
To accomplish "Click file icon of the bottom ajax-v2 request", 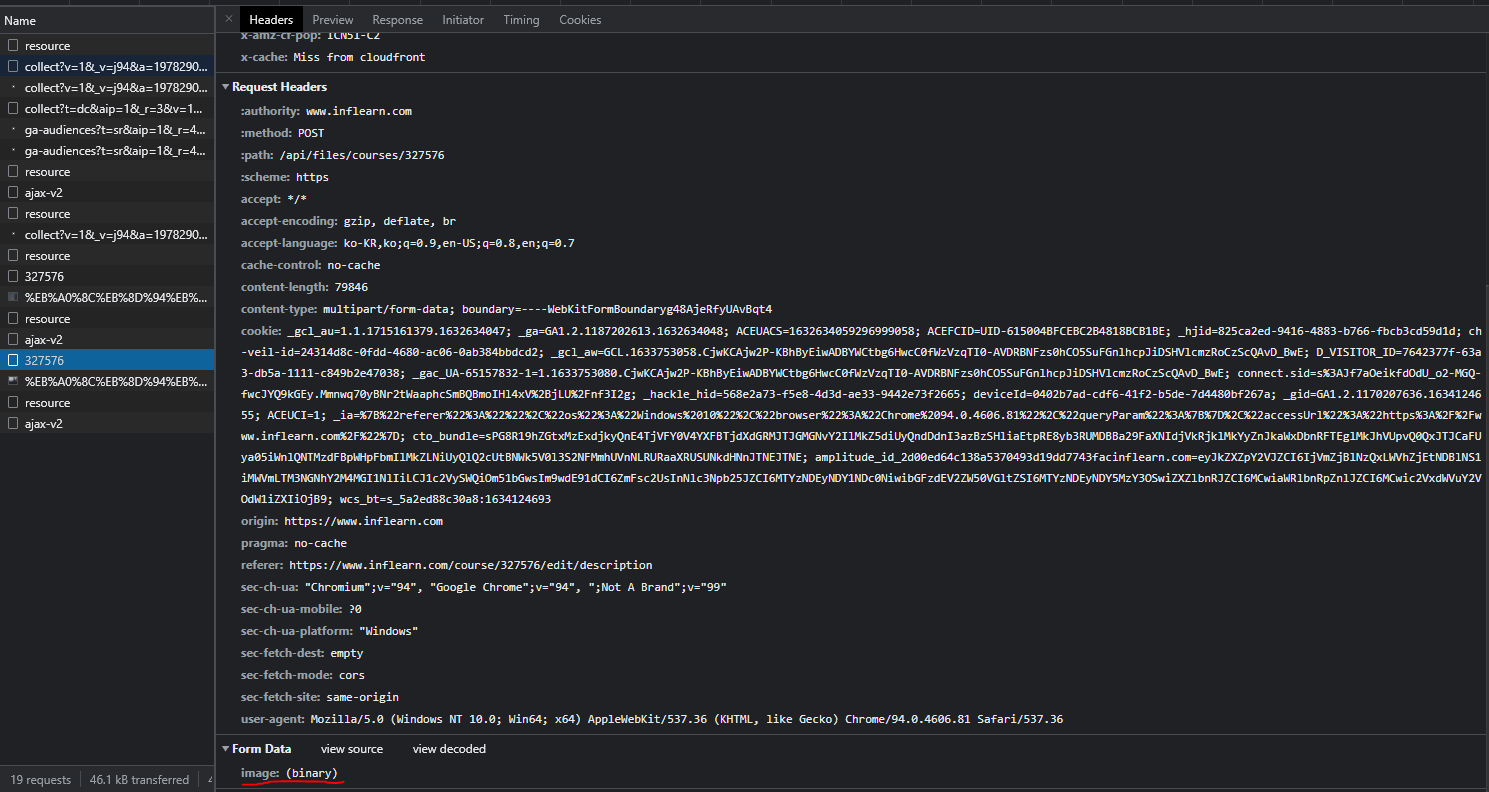I will pos(13,423).
